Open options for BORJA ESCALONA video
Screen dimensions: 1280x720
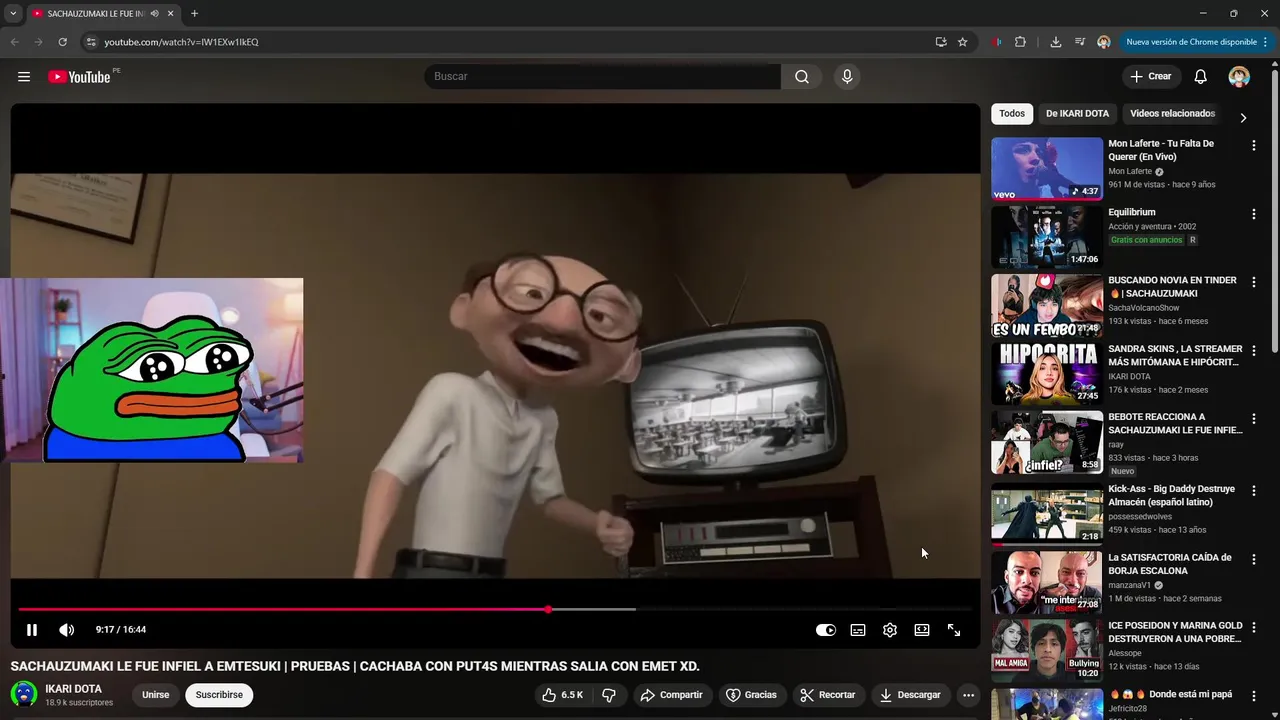coord(1253,560)
